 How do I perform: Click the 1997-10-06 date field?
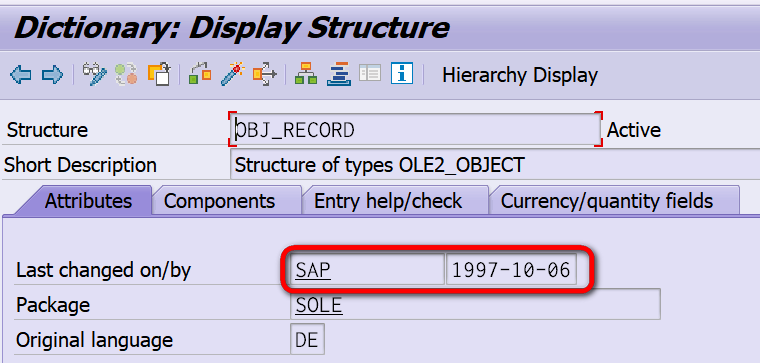click(511, 270)
